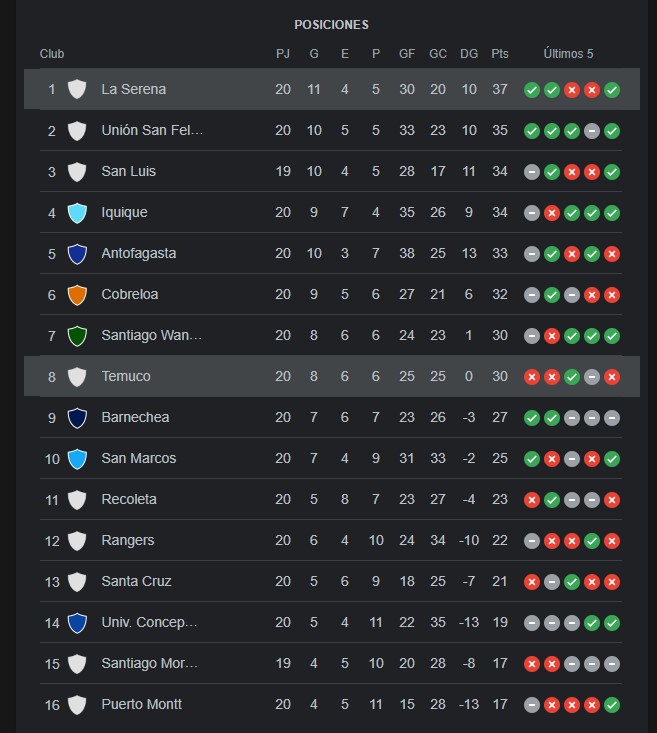Click Puerto Montt's latest win checkmark
The width and height of the screenshot is (657, 733).
pyautogui.click(x=612, y=705)
